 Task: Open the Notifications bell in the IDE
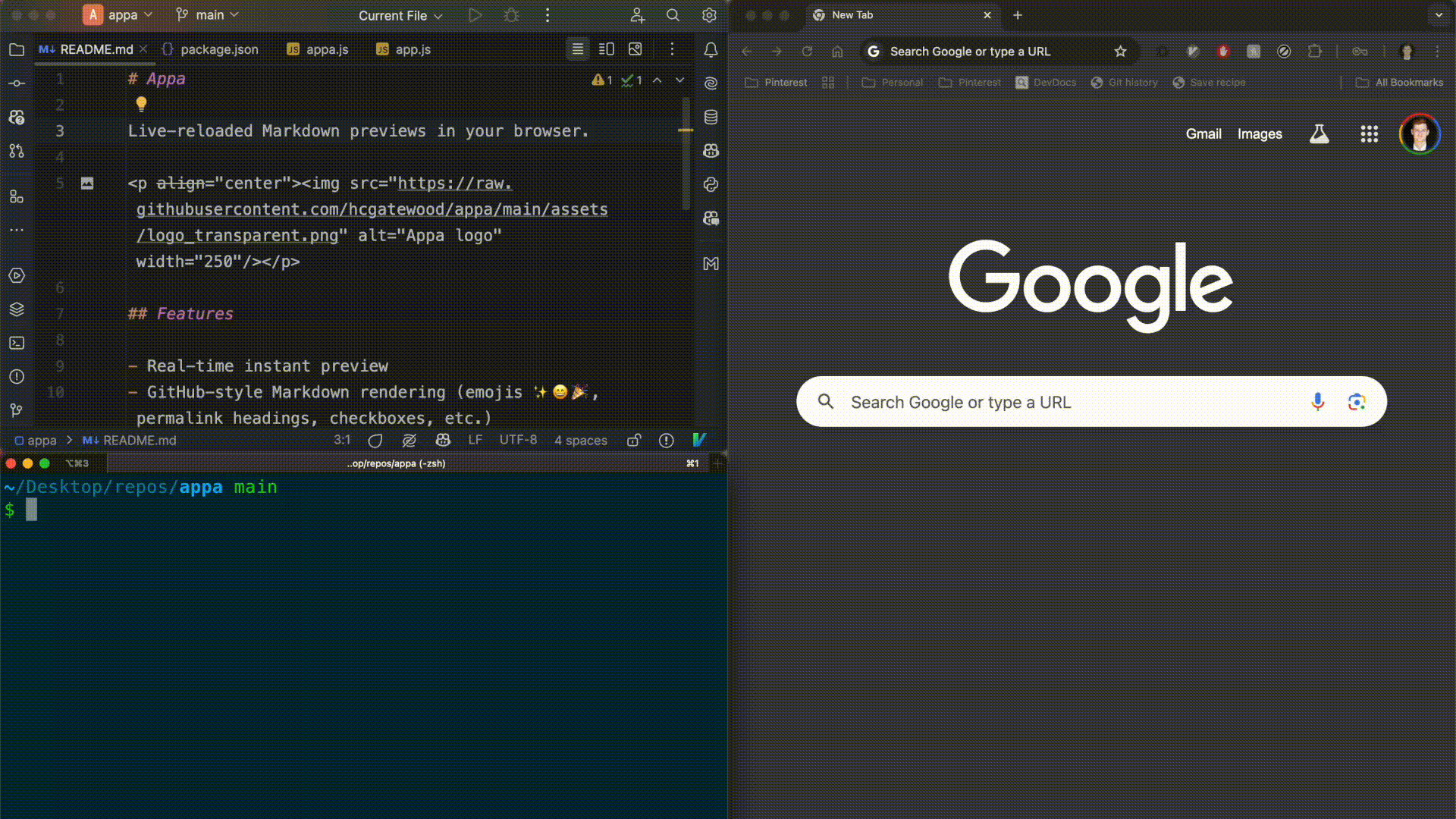pyautogui.click(x=711, y=50)
